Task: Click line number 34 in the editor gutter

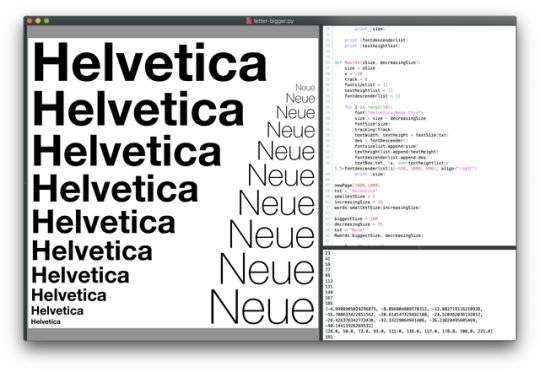Action: [328, 107]
